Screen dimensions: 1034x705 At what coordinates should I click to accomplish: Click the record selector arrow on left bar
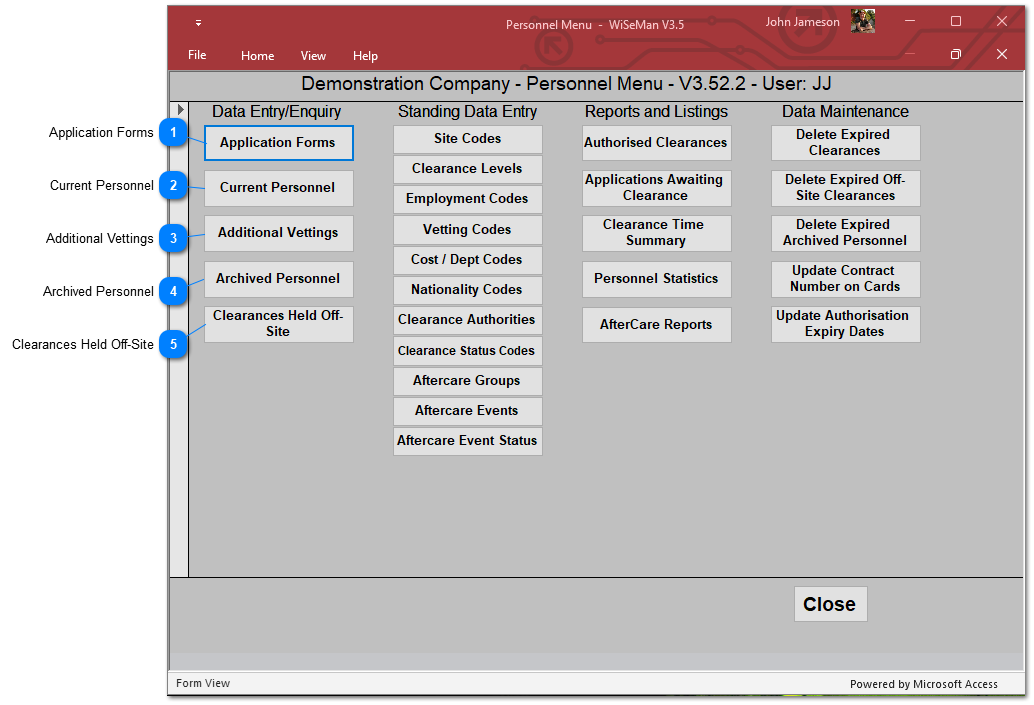click(180, 109)
